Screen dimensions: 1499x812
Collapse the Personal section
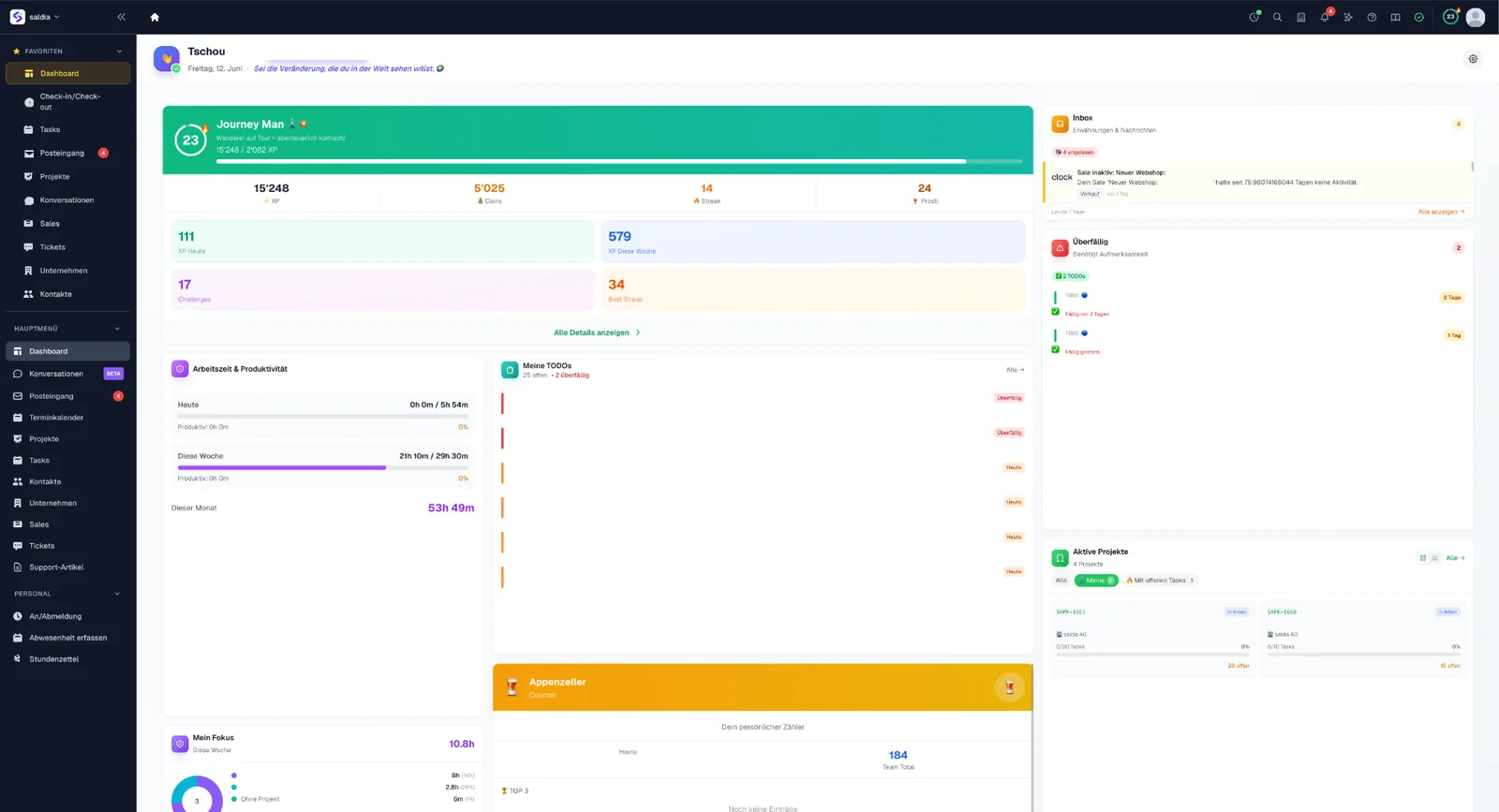click(117, 594)
